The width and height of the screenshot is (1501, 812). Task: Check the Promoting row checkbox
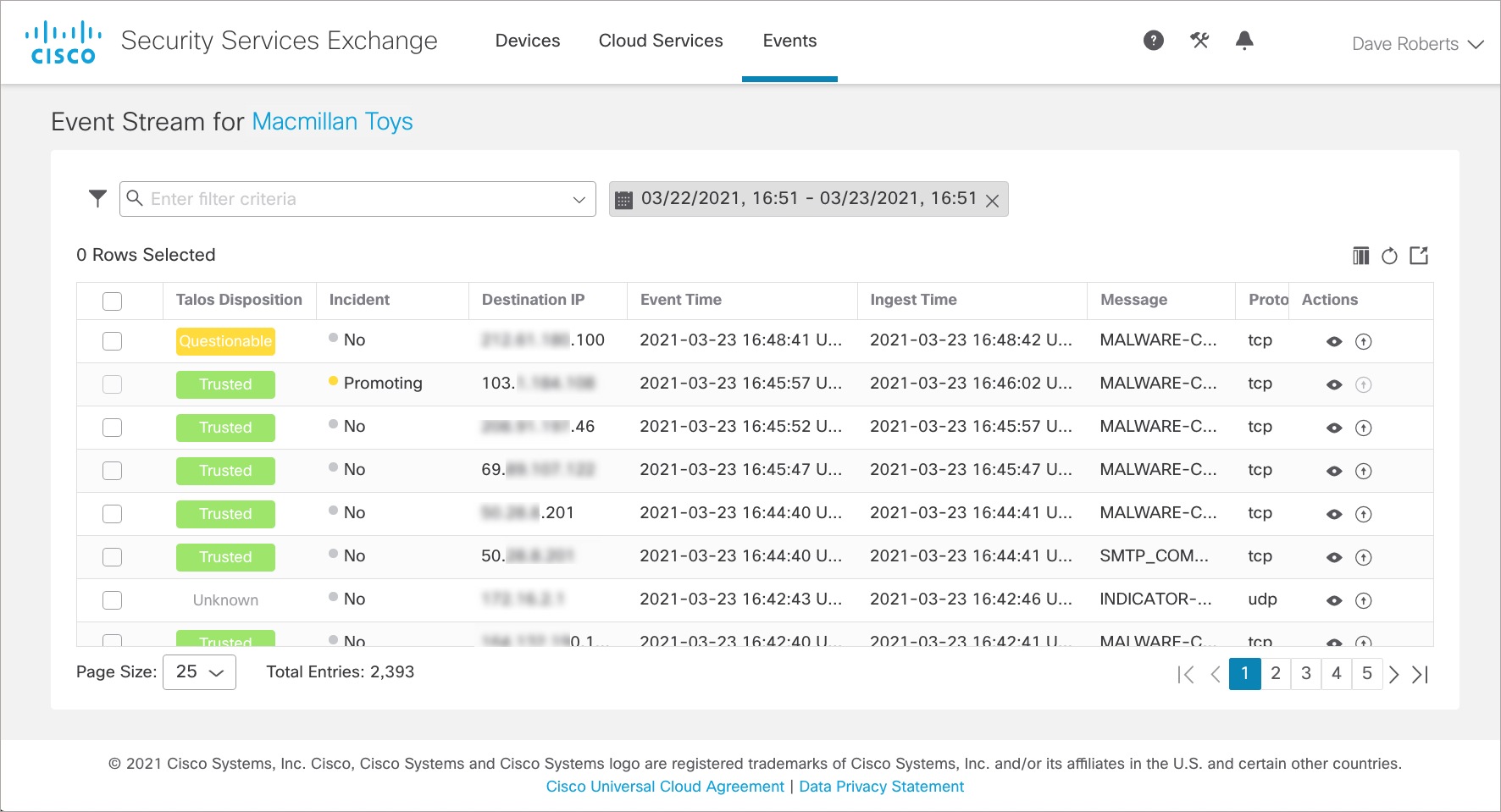coord(112,384)
